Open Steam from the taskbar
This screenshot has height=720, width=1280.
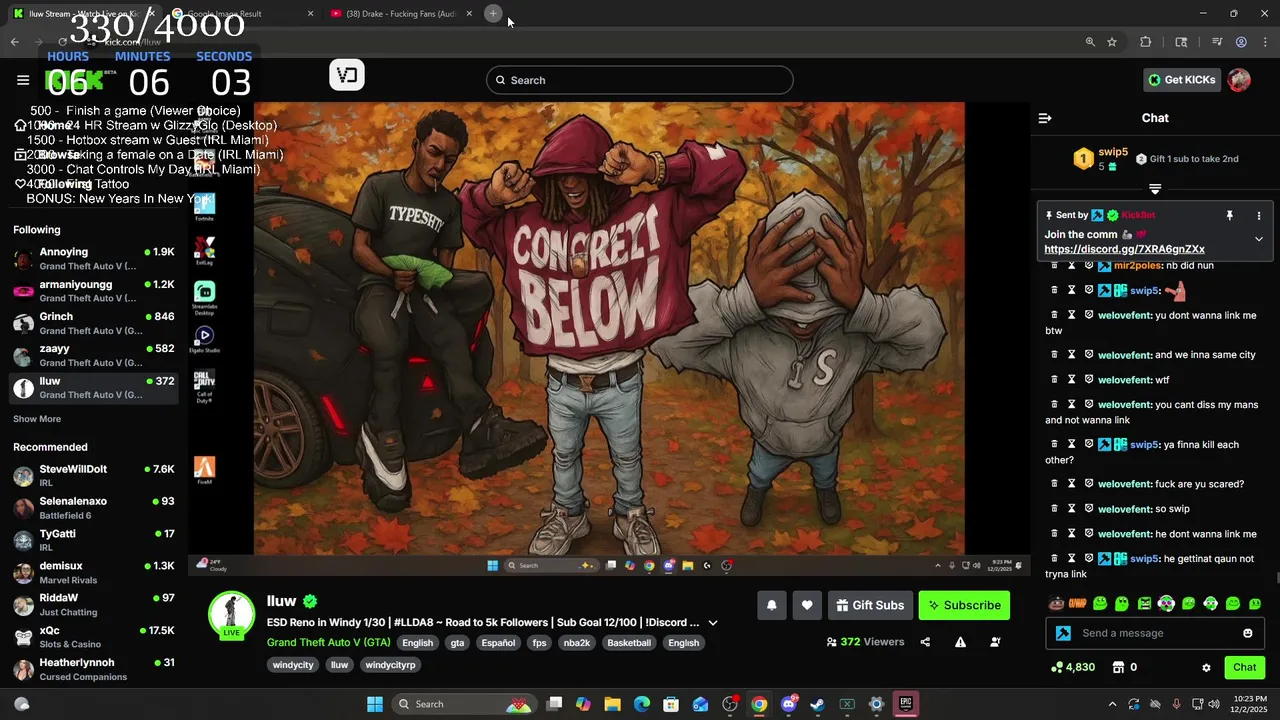[817, 704]
